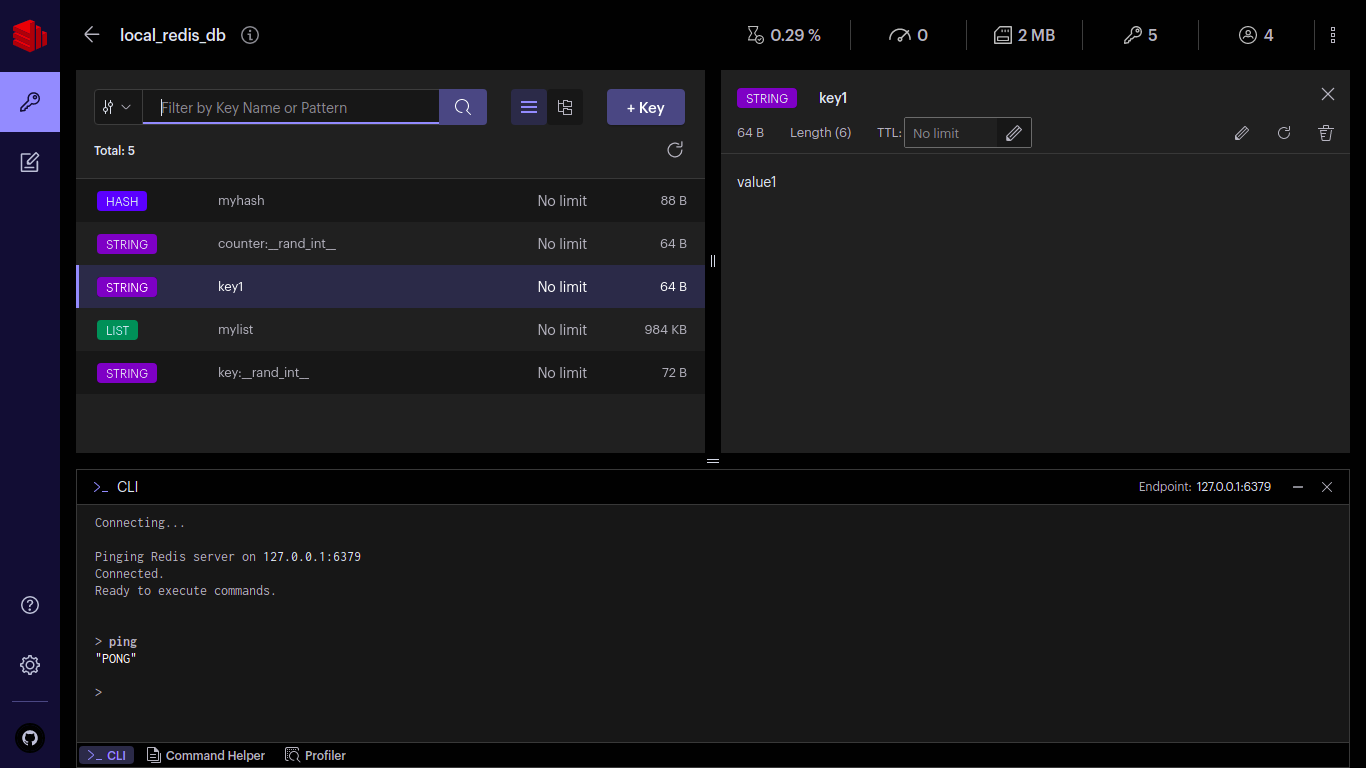This screenshot has width=1366, height=768.
Task: Click the search magnifier in the filter bar
Action: [x=462, y=107]
